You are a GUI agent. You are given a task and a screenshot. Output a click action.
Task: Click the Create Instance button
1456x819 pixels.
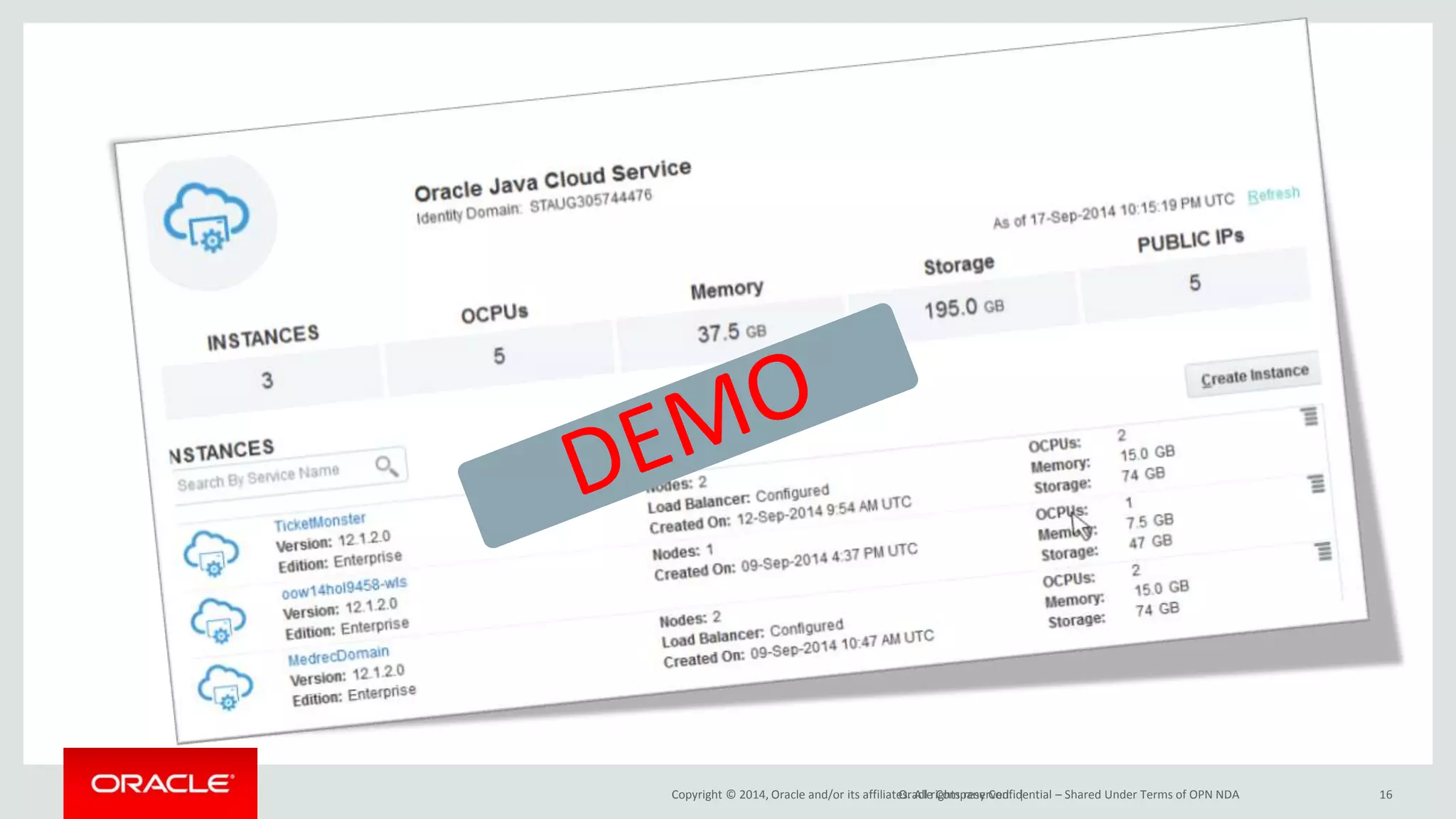coord(1253,374)
